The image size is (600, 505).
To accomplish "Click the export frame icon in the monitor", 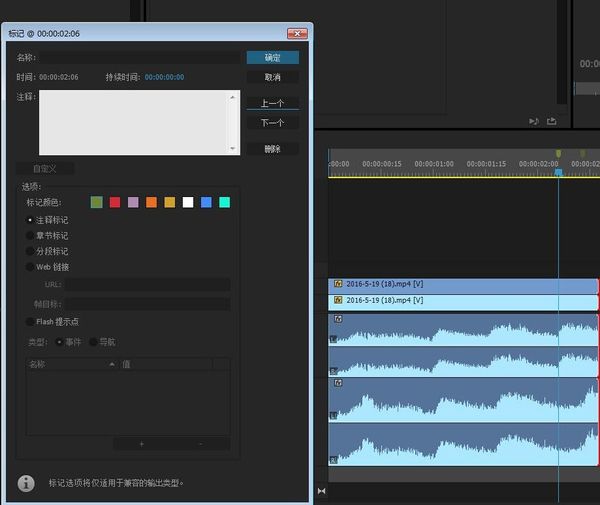I will pyautogui.click(x=551, y=121).
